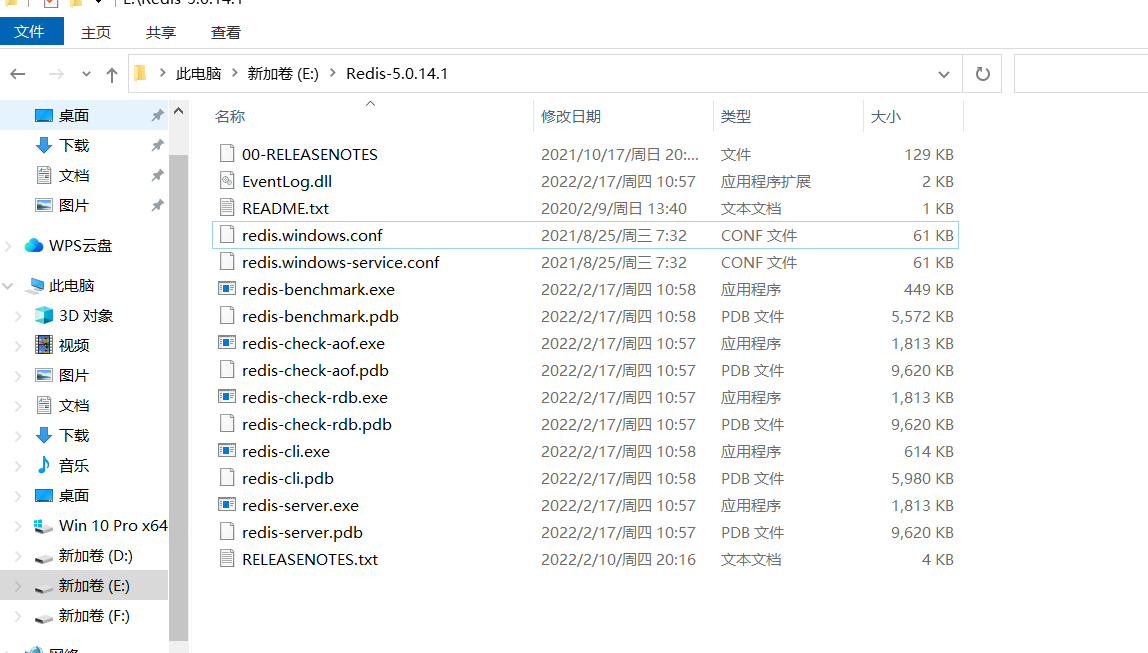The height and width of the screenshot is (653, 1148).
Task: Select the redis-check-aof.pdb file icon
Action: [x=227, y=370]
